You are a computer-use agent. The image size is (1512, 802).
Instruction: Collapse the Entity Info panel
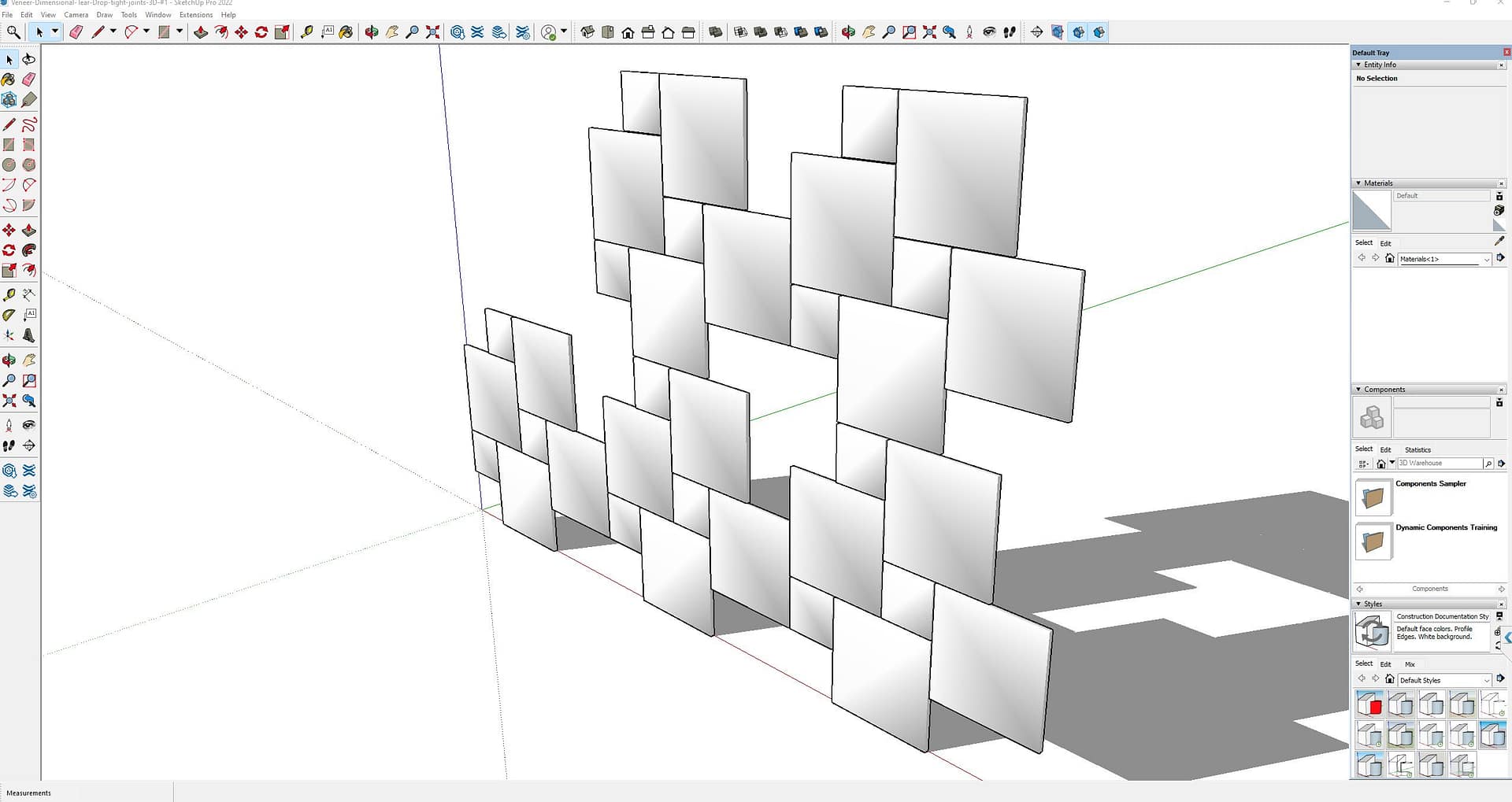pyautogui.click(x=1358, y=65)
